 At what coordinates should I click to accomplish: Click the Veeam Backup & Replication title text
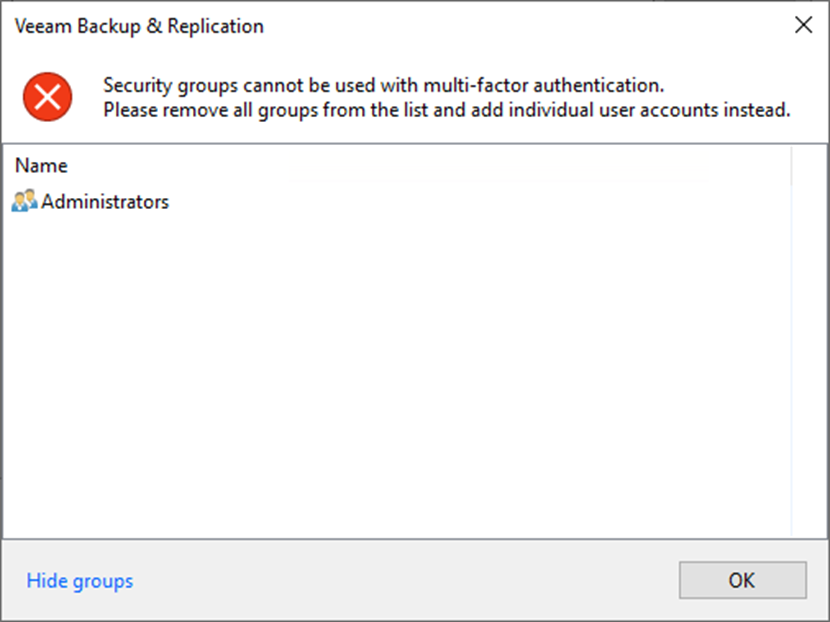coord(139,26)
